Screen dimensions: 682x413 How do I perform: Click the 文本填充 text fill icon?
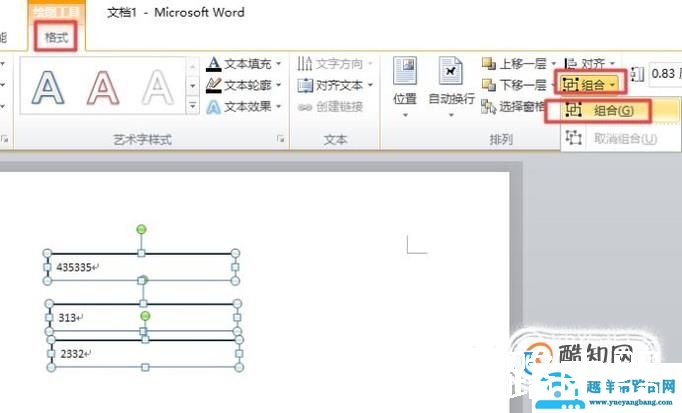pyautogui.click(x=213, y=64)
